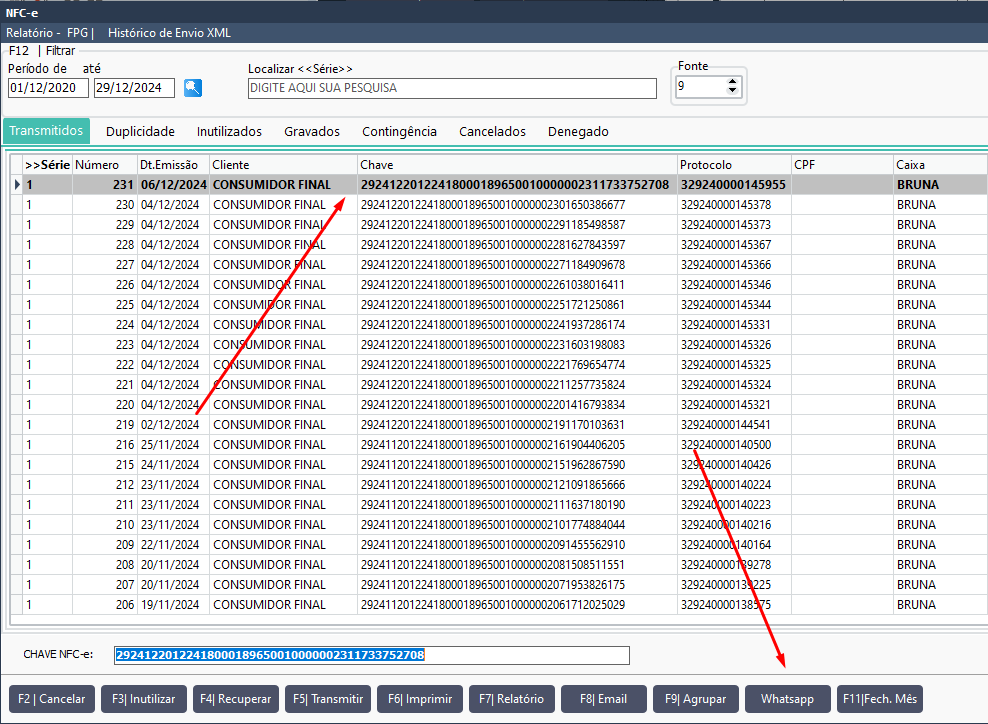Screen dimensions: 988x724
Task: Click the F9| Agrupar button
Action: point(696,699)
